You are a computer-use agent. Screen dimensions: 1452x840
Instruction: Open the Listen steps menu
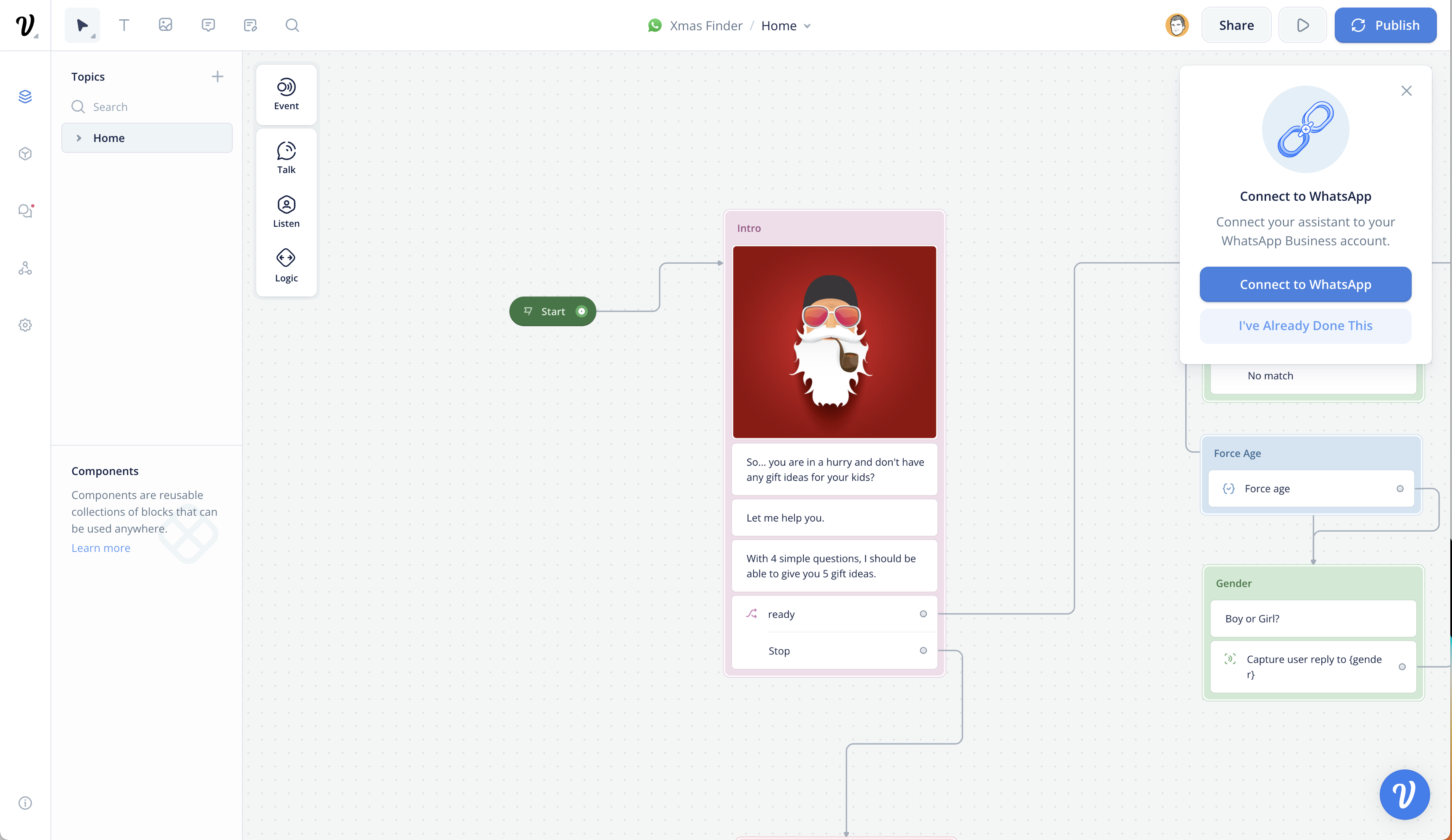[287, 211]
